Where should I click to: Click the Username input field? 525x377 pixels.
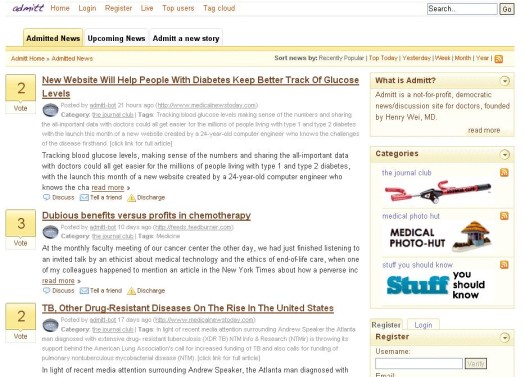419,363
